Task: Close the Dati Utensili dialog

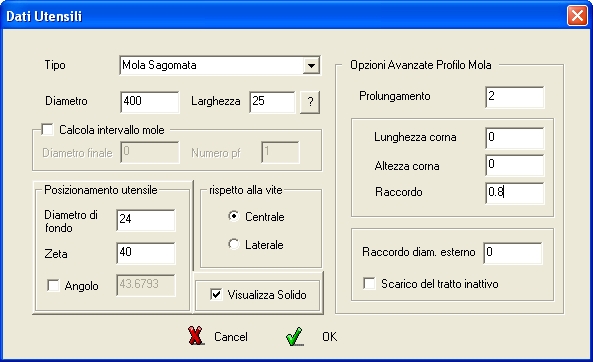Action: 577,16
